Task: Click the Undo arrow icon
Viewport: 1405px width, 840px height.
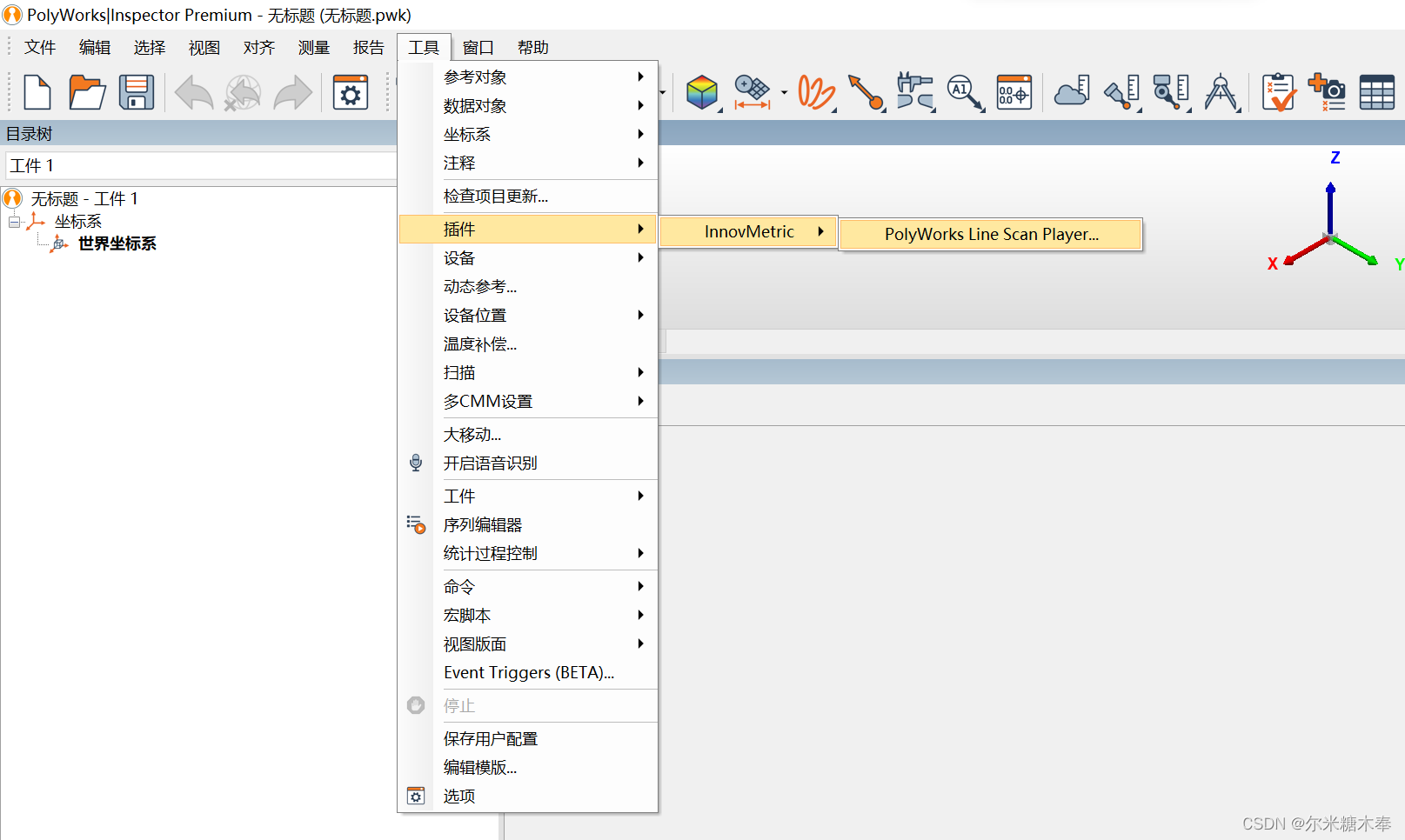Action: 194,92
